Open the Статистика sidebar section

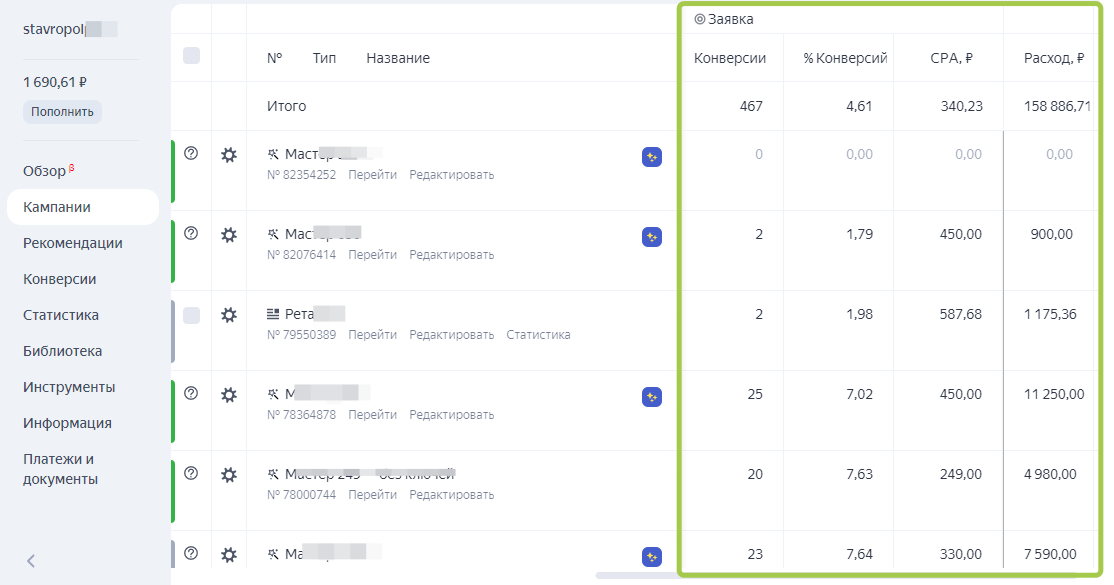pos(60,315)
